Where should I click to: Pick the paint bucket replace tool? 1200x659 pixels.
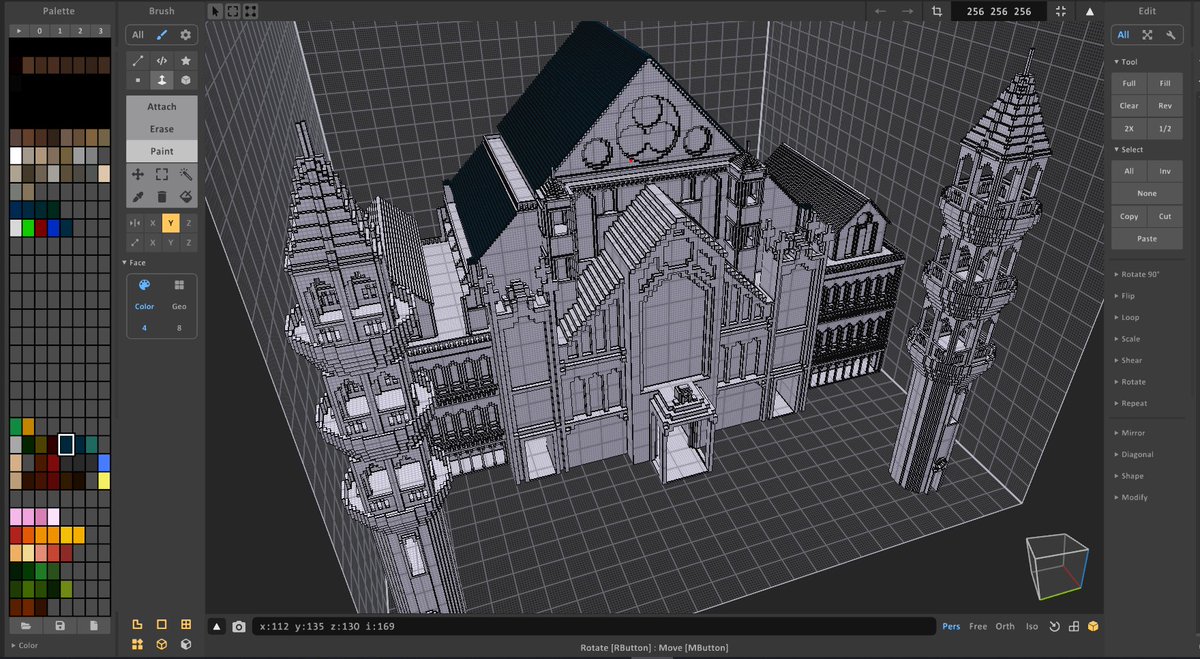(x=185, y=196)
